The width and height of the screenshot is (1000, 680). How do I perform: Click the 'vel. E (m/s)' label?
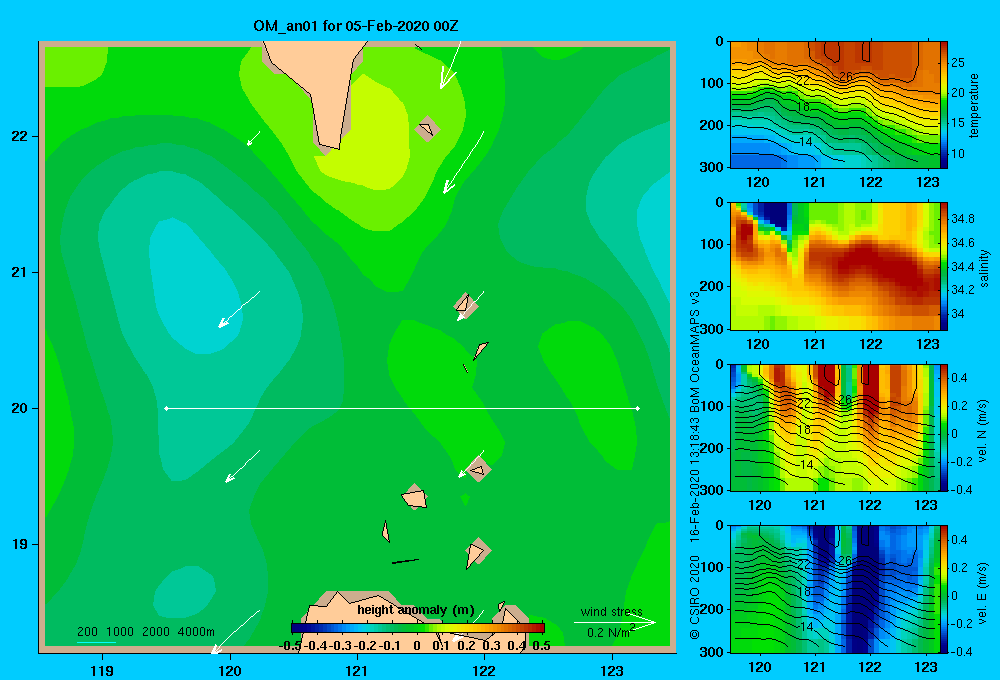point(983,593)
